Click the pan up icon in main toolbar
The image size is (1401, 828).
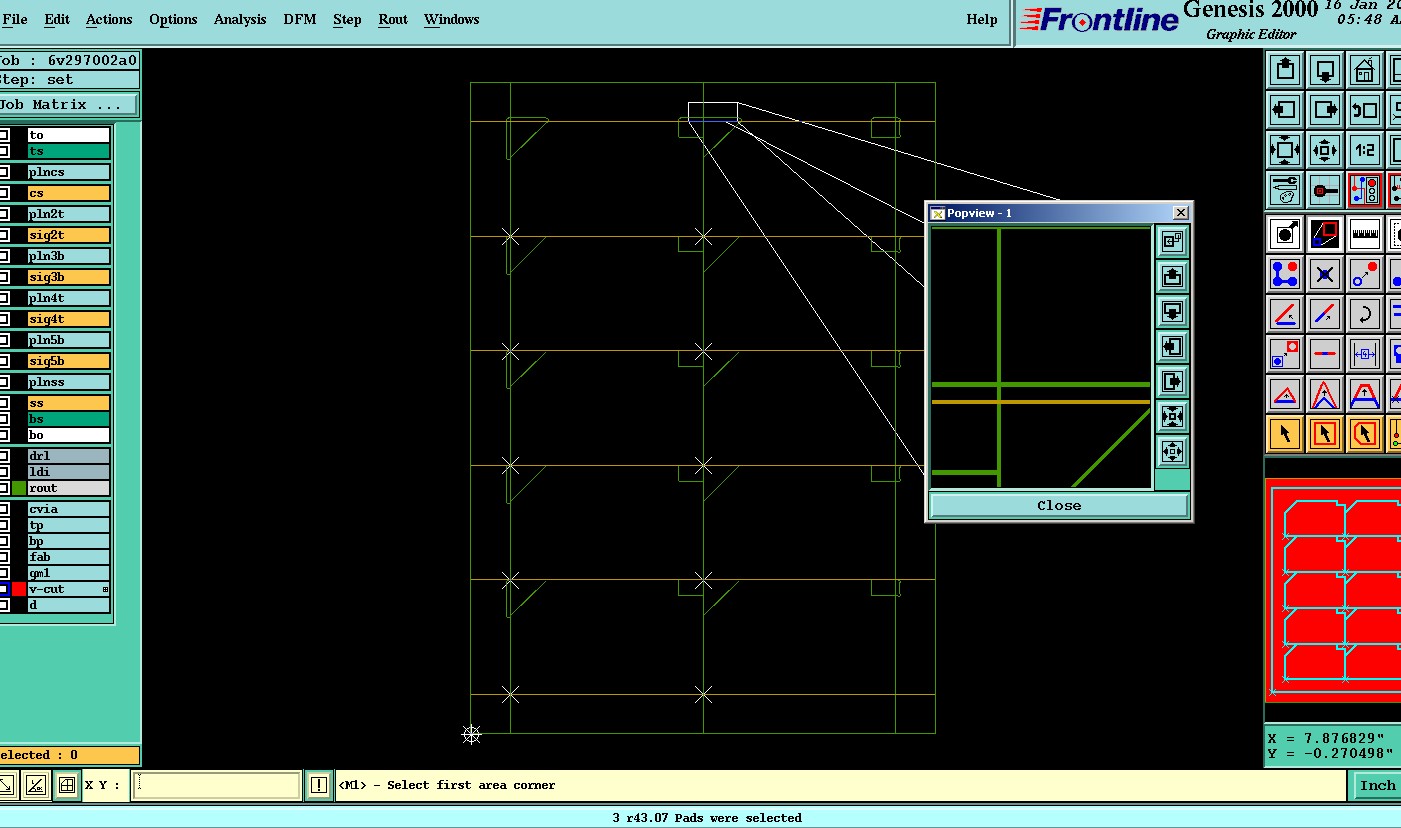pyautogui.click(x=1285, y=70)
